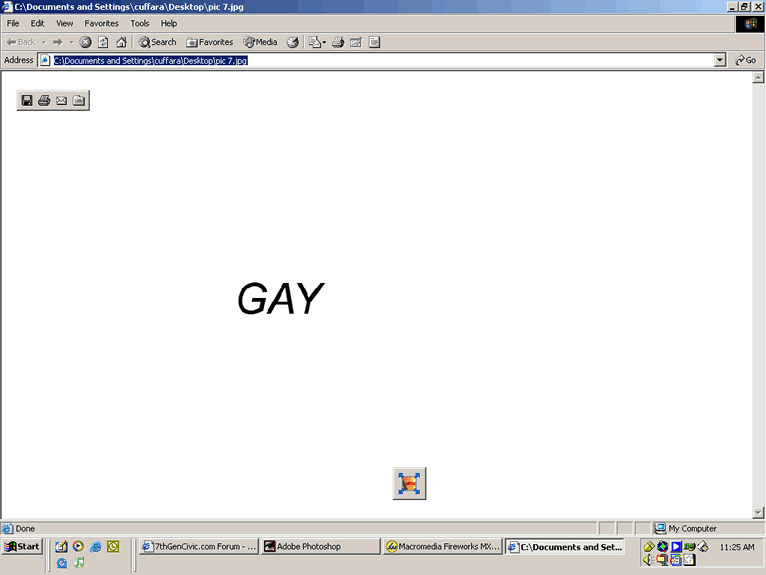
Task: Click the Stop loading toolbar icon
Action: (x=86, y=42)
